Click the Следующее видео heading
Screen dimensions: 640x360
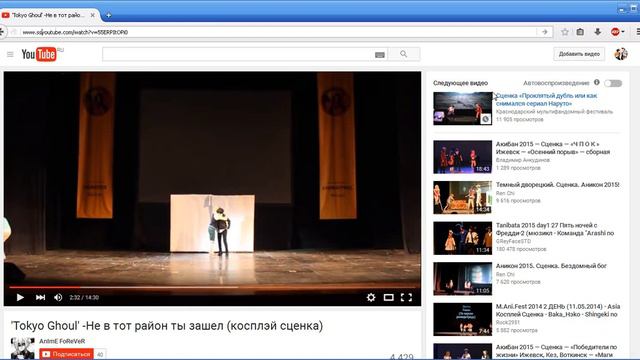(x=460, y=83)
